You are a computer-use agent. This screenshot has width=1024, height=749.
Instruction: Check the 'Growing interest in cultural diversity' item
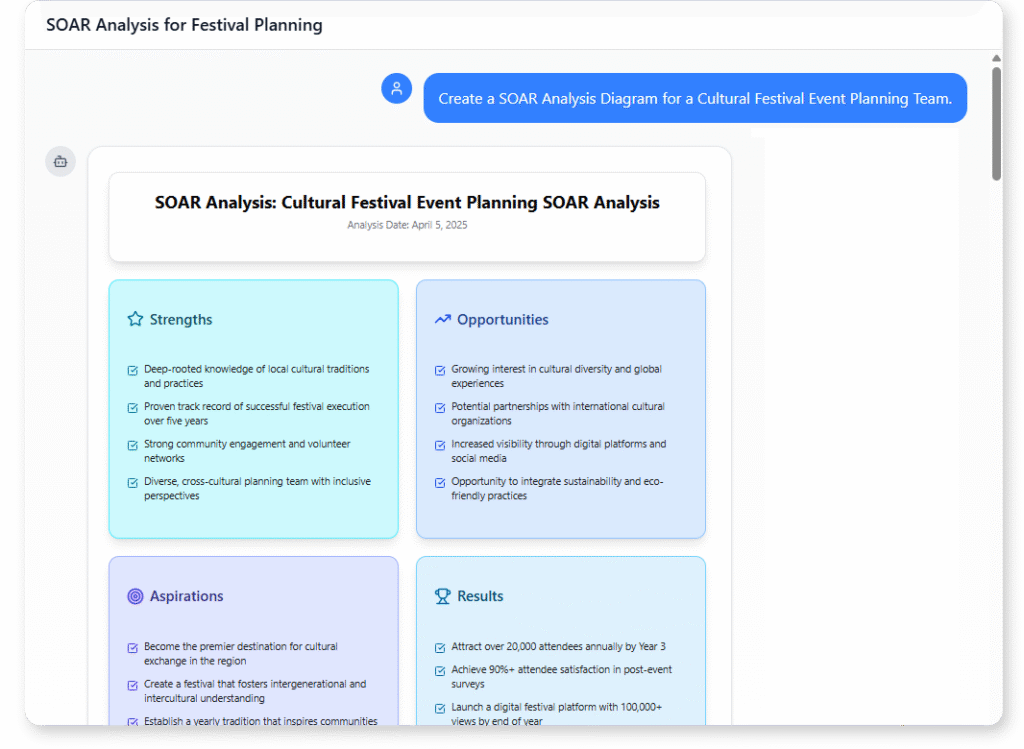coord(439,368)
